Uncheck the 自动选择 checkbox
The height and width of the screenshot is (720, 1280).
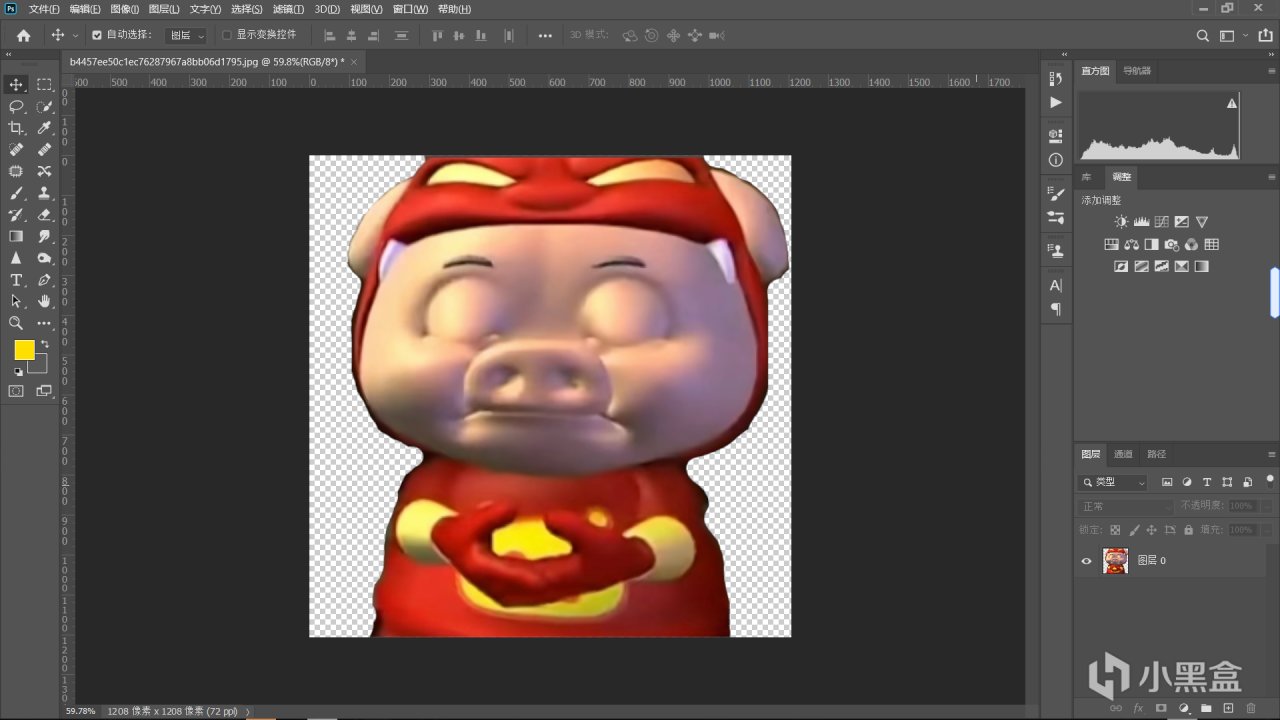[x=97, y=35]
